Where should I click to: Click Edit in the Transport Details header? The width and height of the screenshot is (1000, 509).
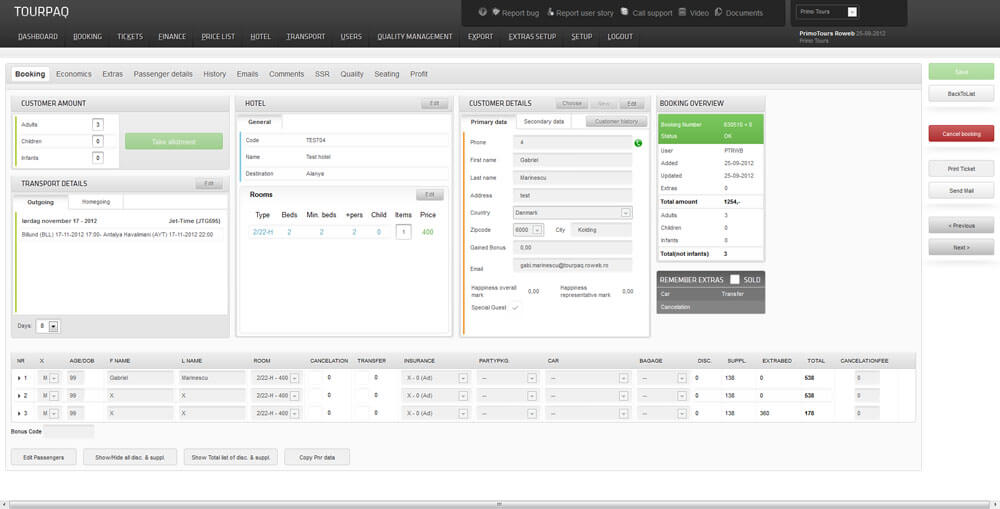209,184
